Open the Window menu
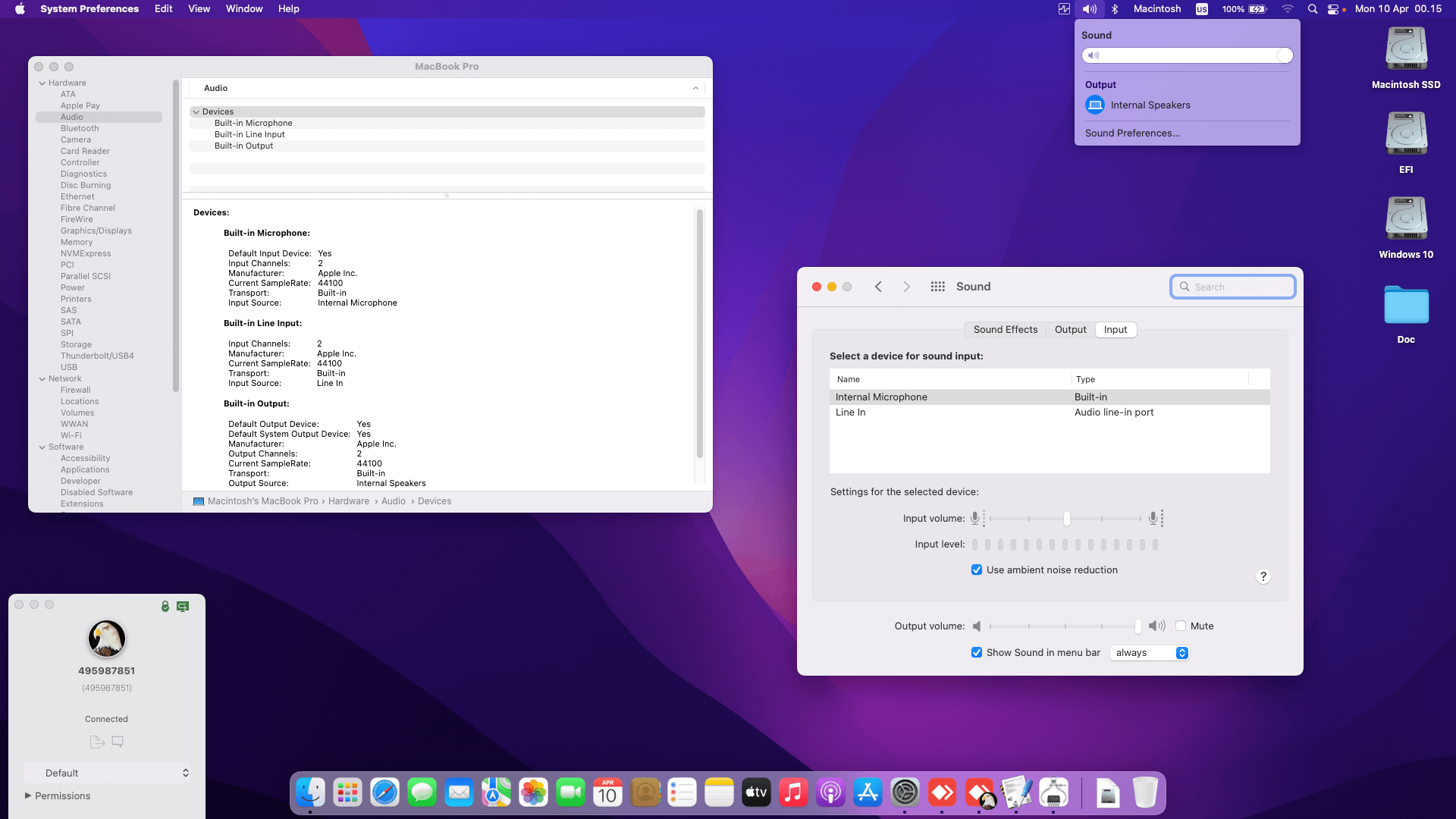1456x819 pixels. pos(243,9)
